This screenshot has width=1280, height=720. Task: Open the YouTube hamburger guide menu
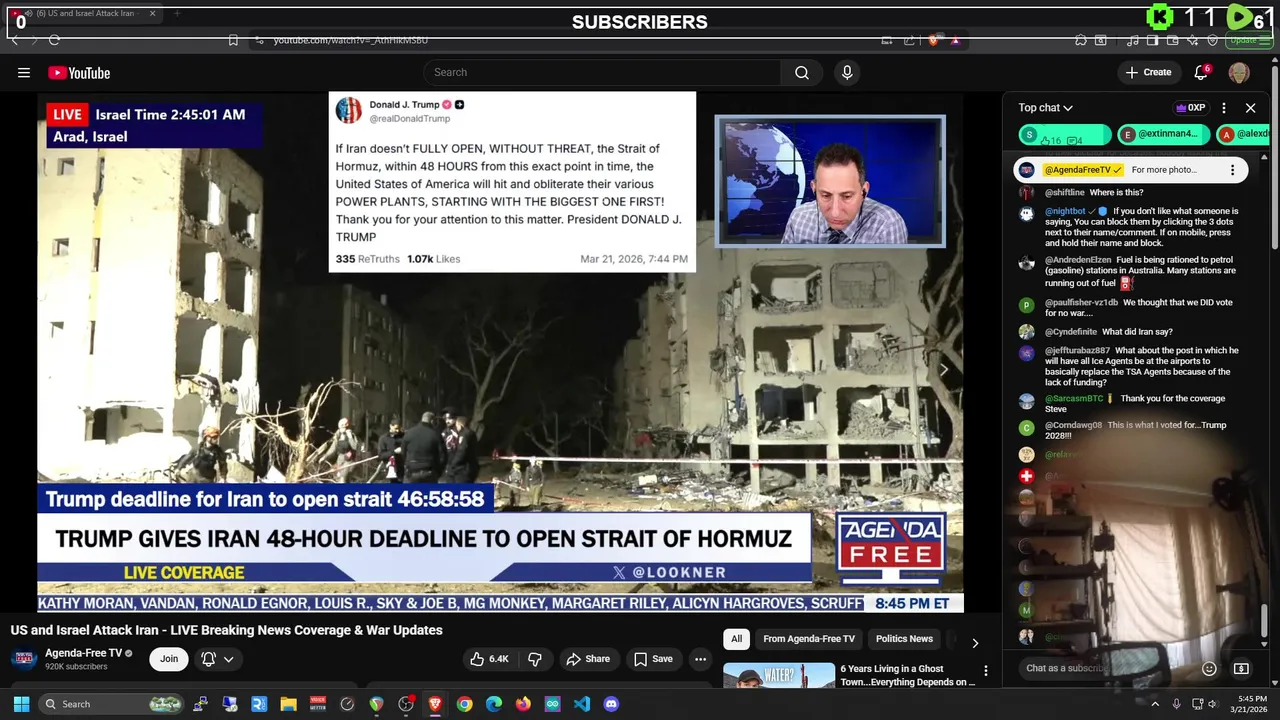(24, 72)
